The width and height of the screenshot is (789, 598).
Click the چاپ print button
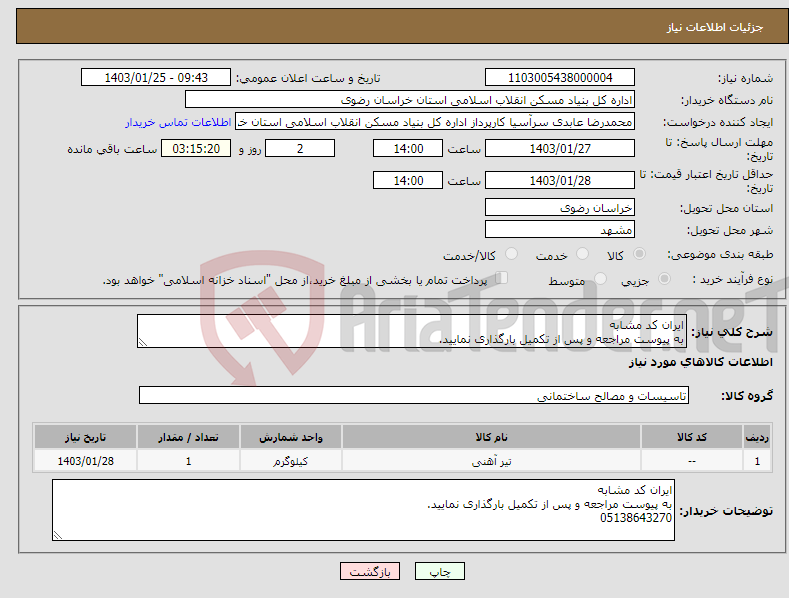[x=440, y=571]
